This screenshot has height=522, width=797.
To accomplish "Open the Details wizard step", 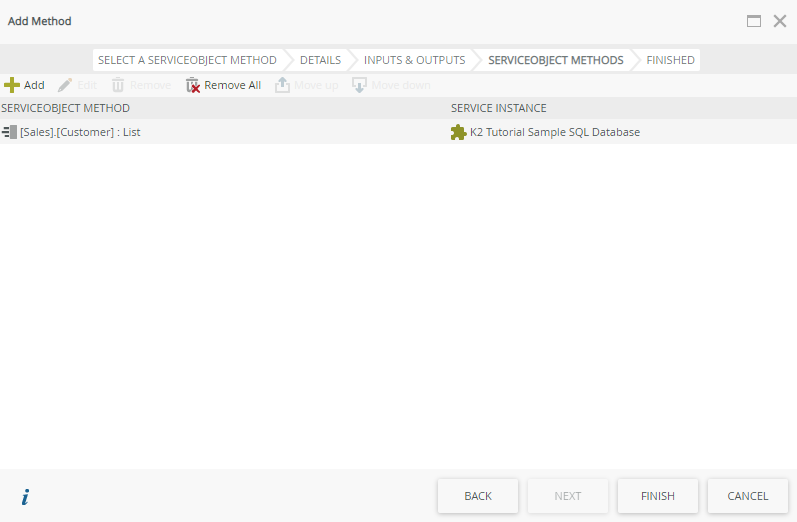I will [x=320, y=60].
